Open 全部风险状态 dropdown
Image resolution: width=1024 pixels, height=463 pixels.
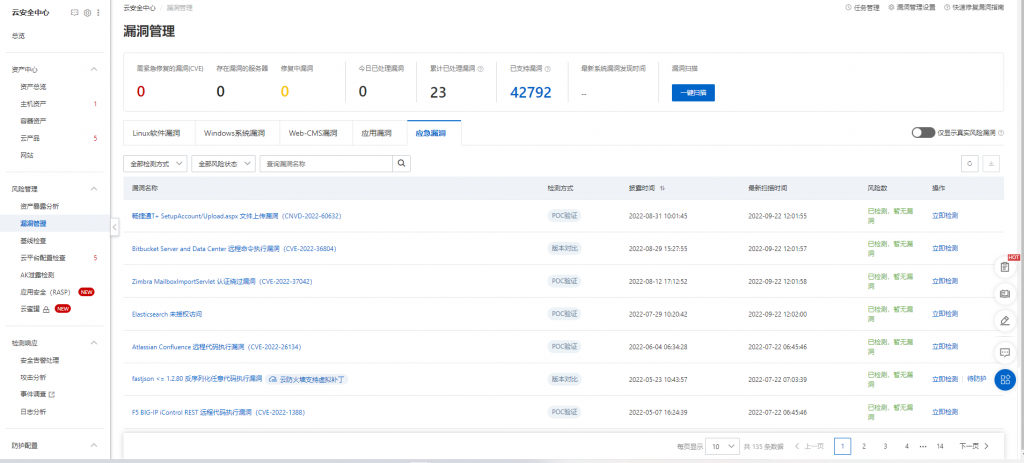pyautogui.click(x=223, y=164)
